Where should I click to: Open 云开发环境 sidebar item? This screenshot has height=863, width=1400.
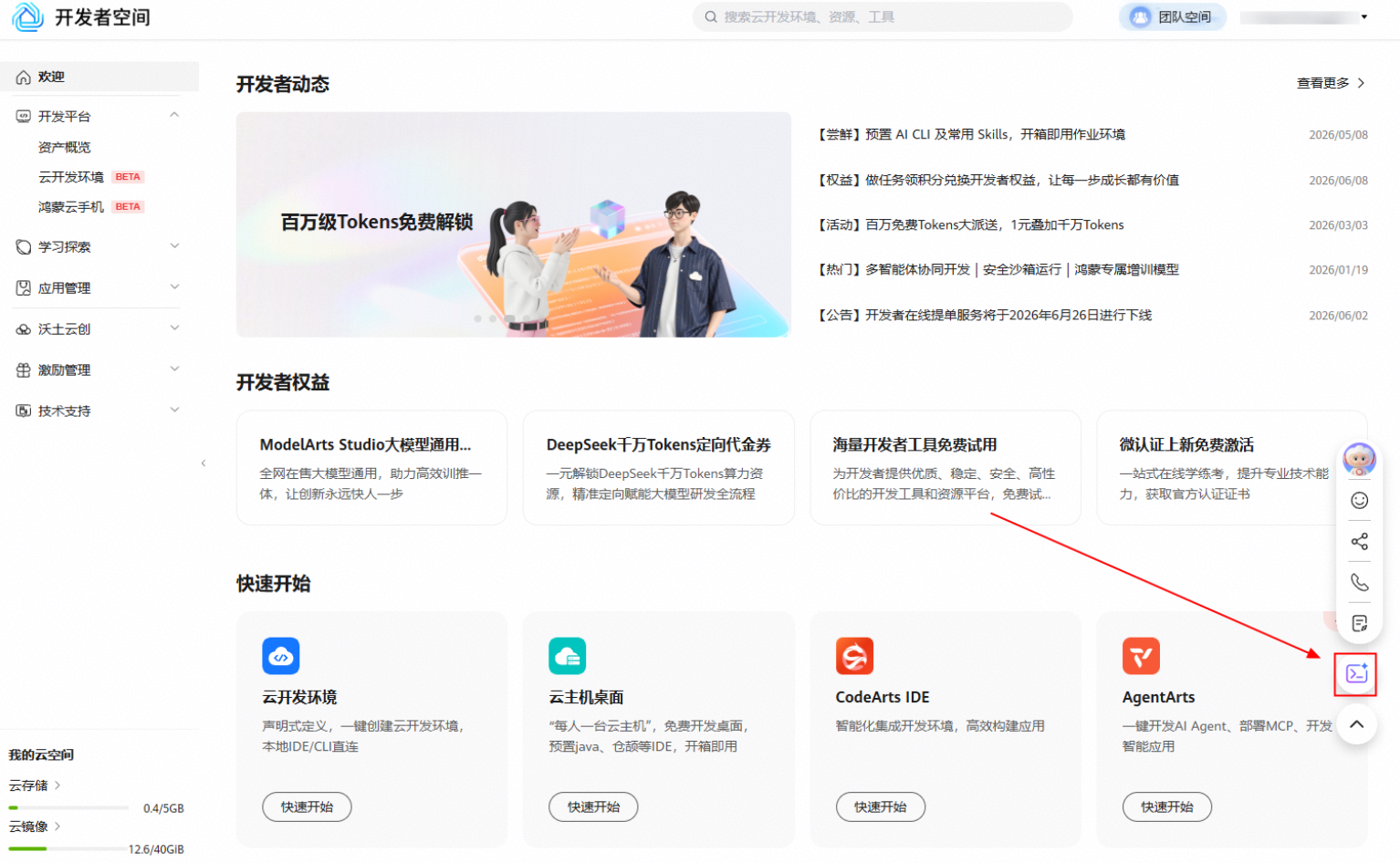(x=71, y=177)
